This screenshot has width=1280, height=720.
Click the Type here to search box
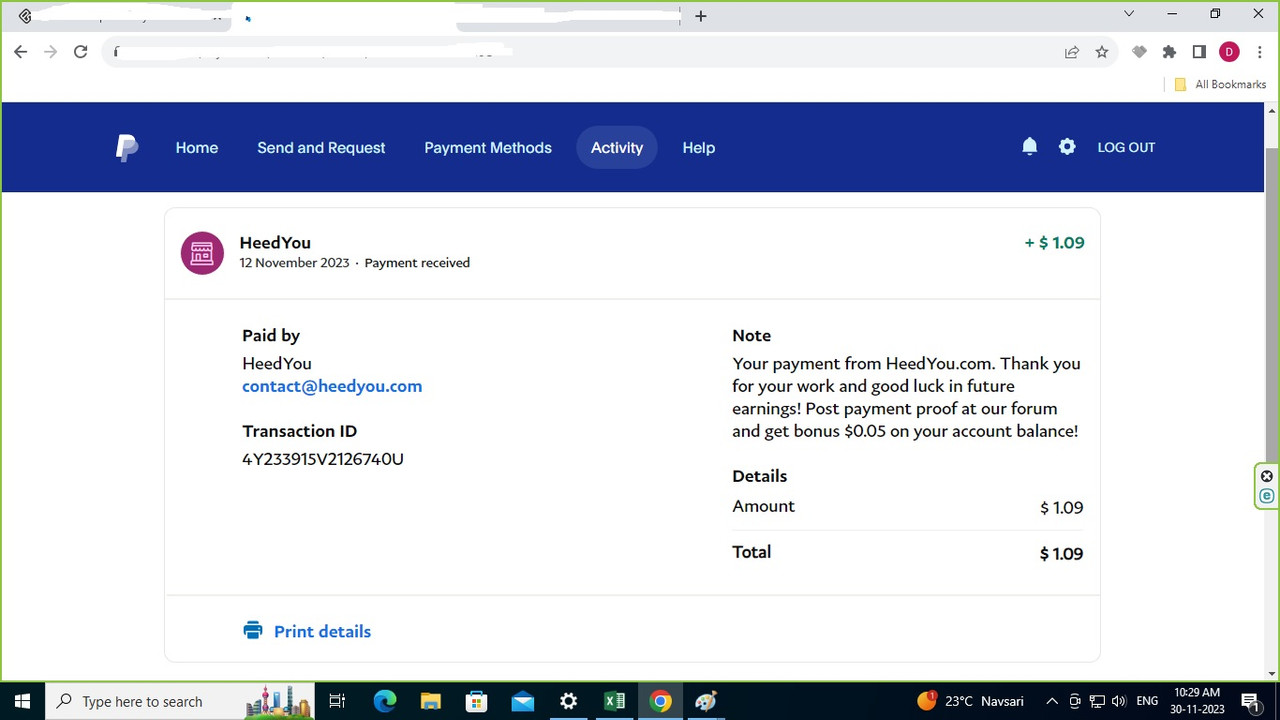(180, 701)
